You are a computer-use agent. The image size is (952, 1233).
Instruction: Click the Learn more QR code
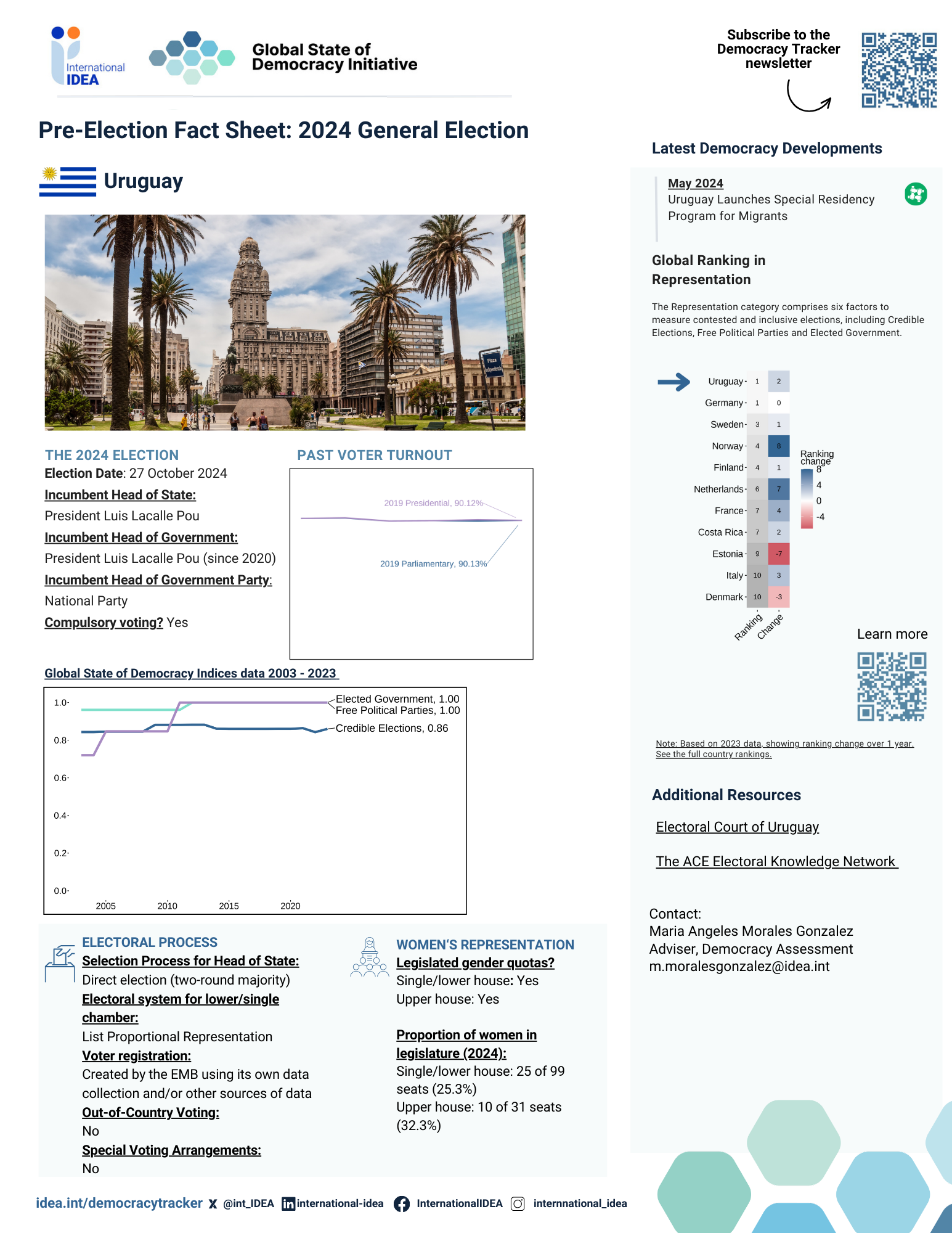892,687
